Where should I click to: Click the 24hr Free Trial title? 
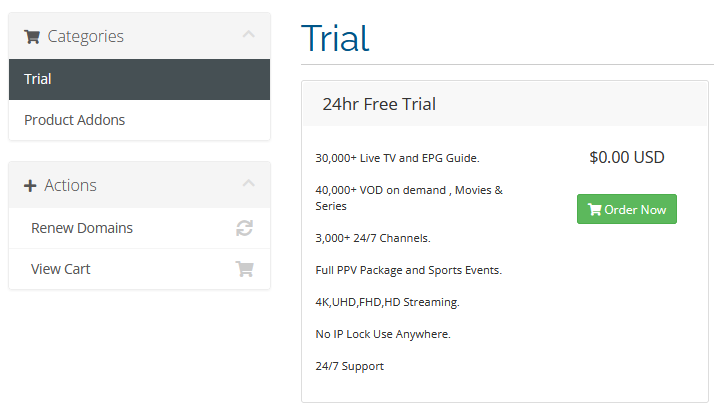(379, 104)
